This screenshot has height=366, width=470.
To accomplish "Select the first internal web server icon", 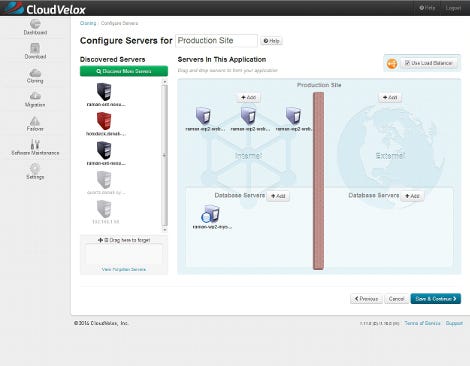I will [x=203, y=116].
